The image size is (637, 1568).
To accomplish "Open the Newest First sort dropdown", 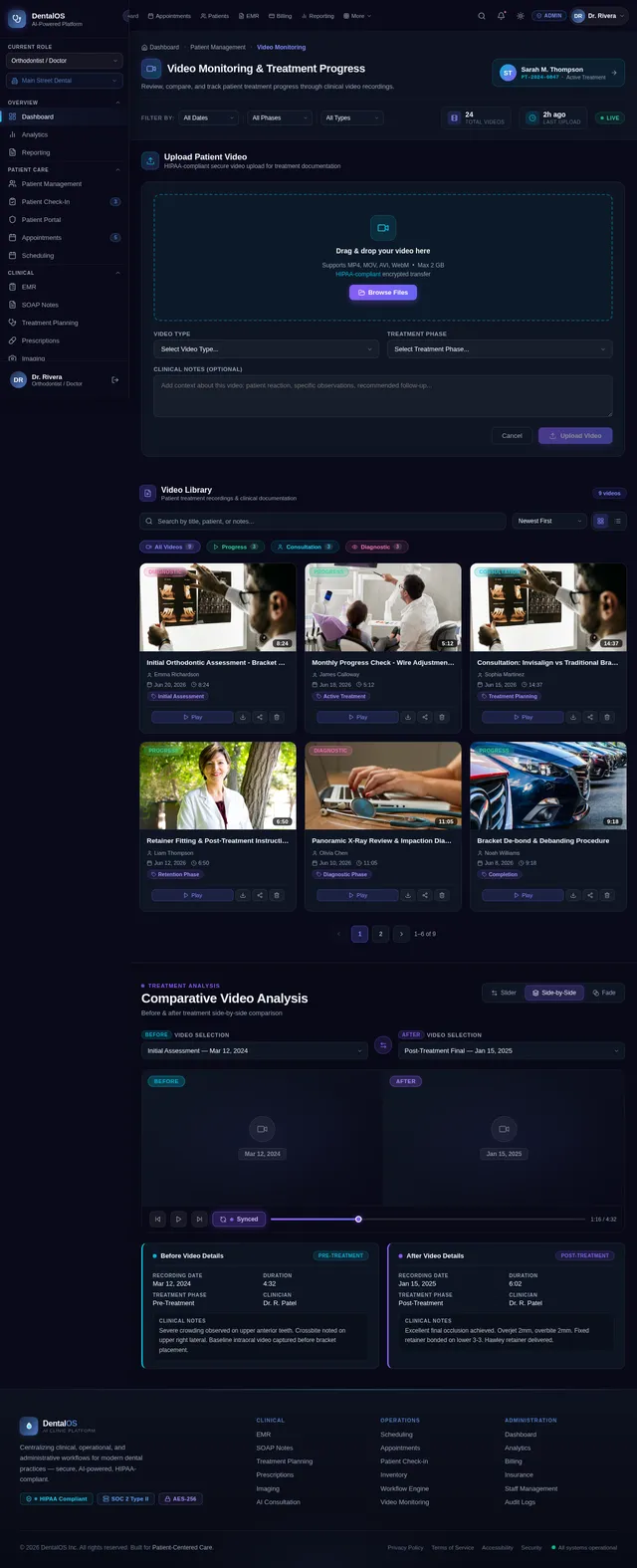I will [550, 521].
